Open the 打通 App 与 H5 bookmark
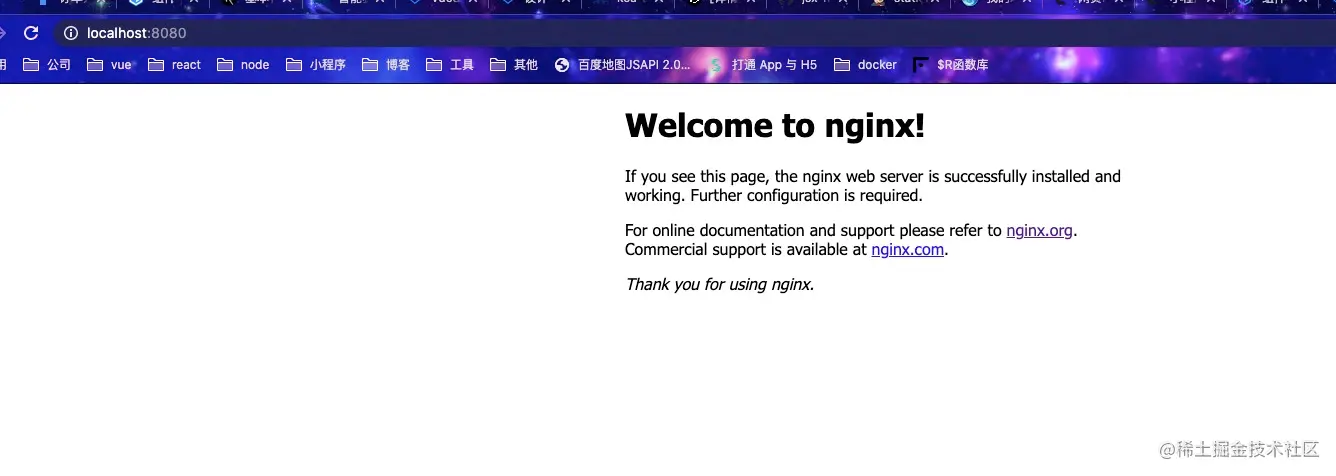1336x476 pixels. (762, 65)
